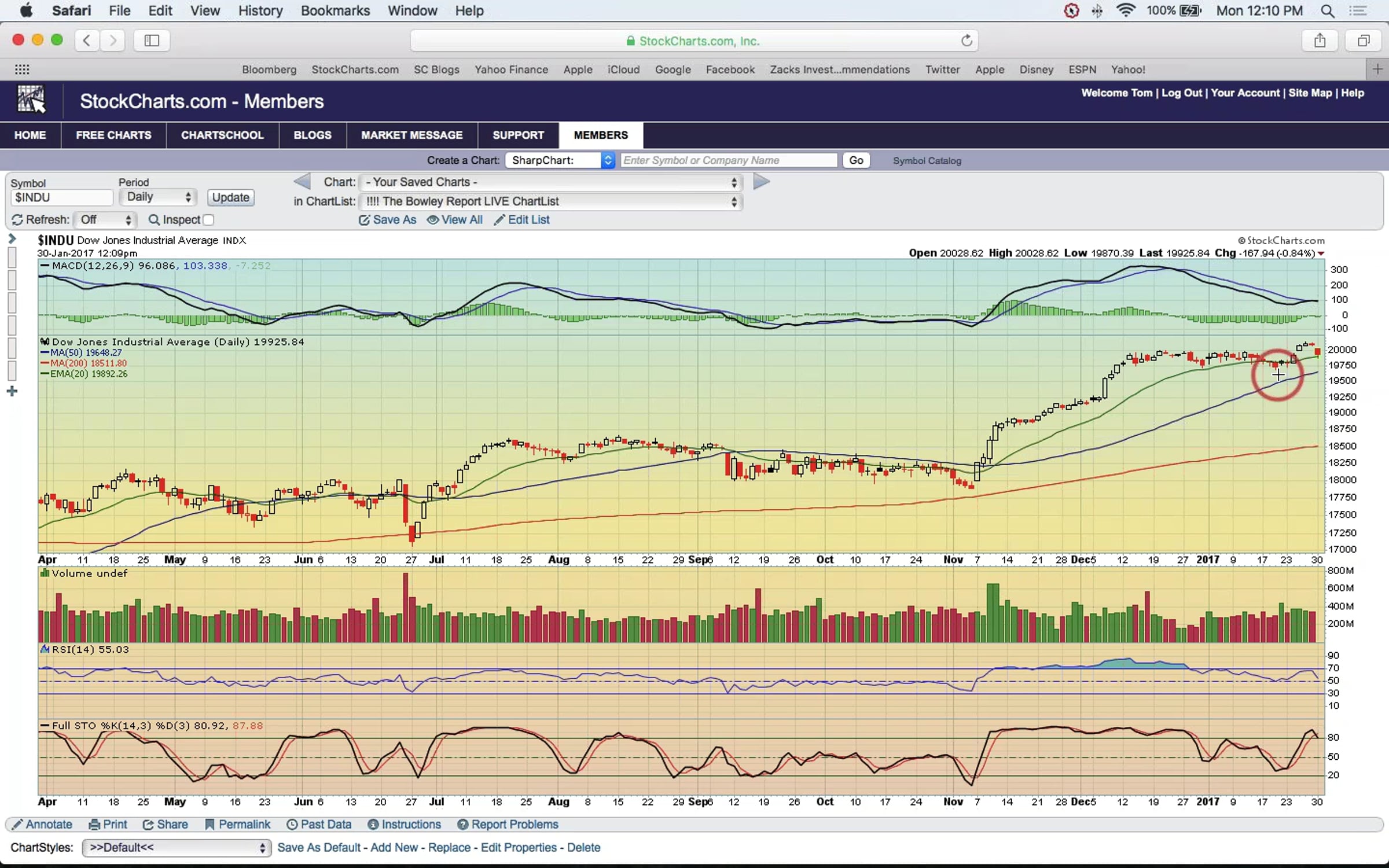Open the Period Daily dropdown
This screenshot has height=868, width=1389.
point(158,197)
